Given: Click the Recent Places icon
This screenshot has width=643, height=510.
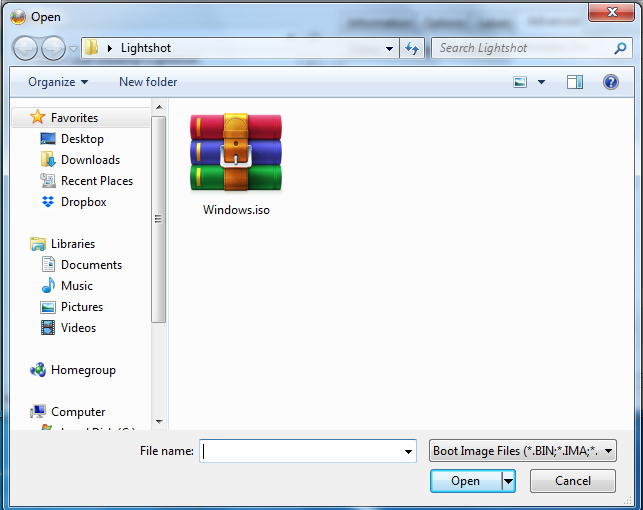Looking at the screenshot, I should tap(48, 180).
